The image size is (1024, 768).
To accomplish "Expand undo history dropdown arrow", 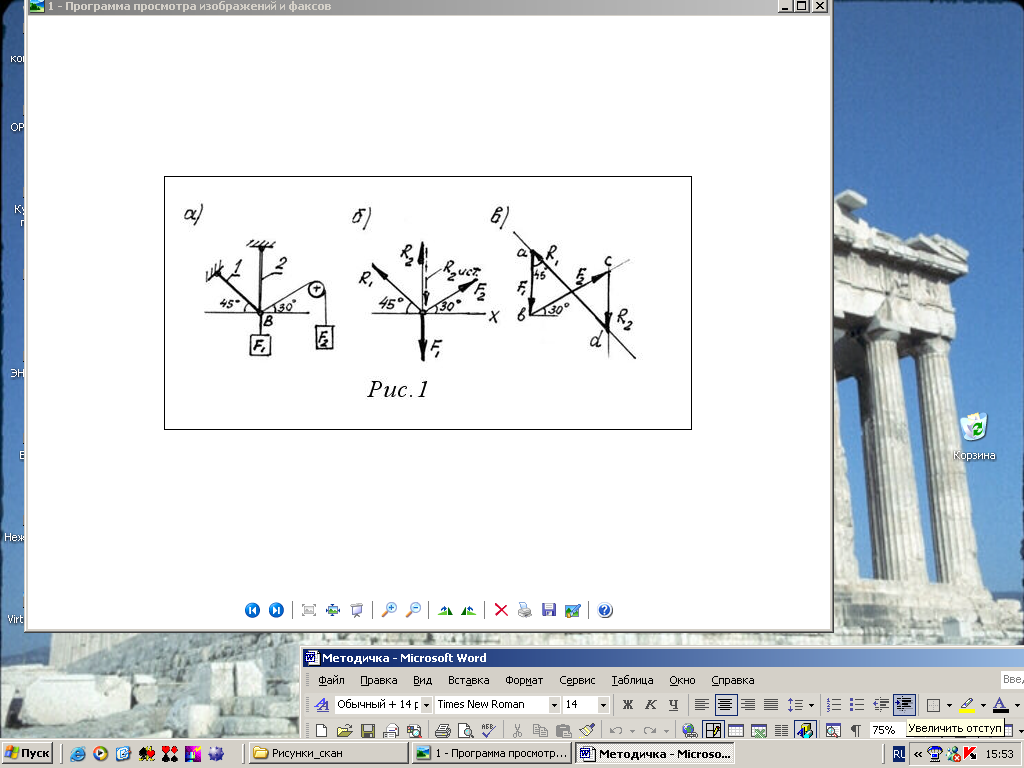I will 632,730.
